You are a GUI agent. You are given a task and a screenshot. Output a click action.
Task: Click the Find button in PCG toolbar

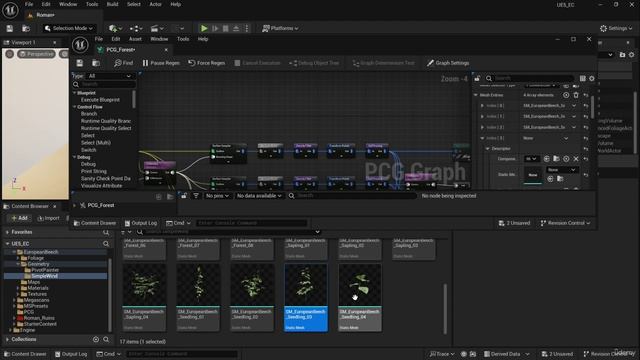[x=124, y=63]
